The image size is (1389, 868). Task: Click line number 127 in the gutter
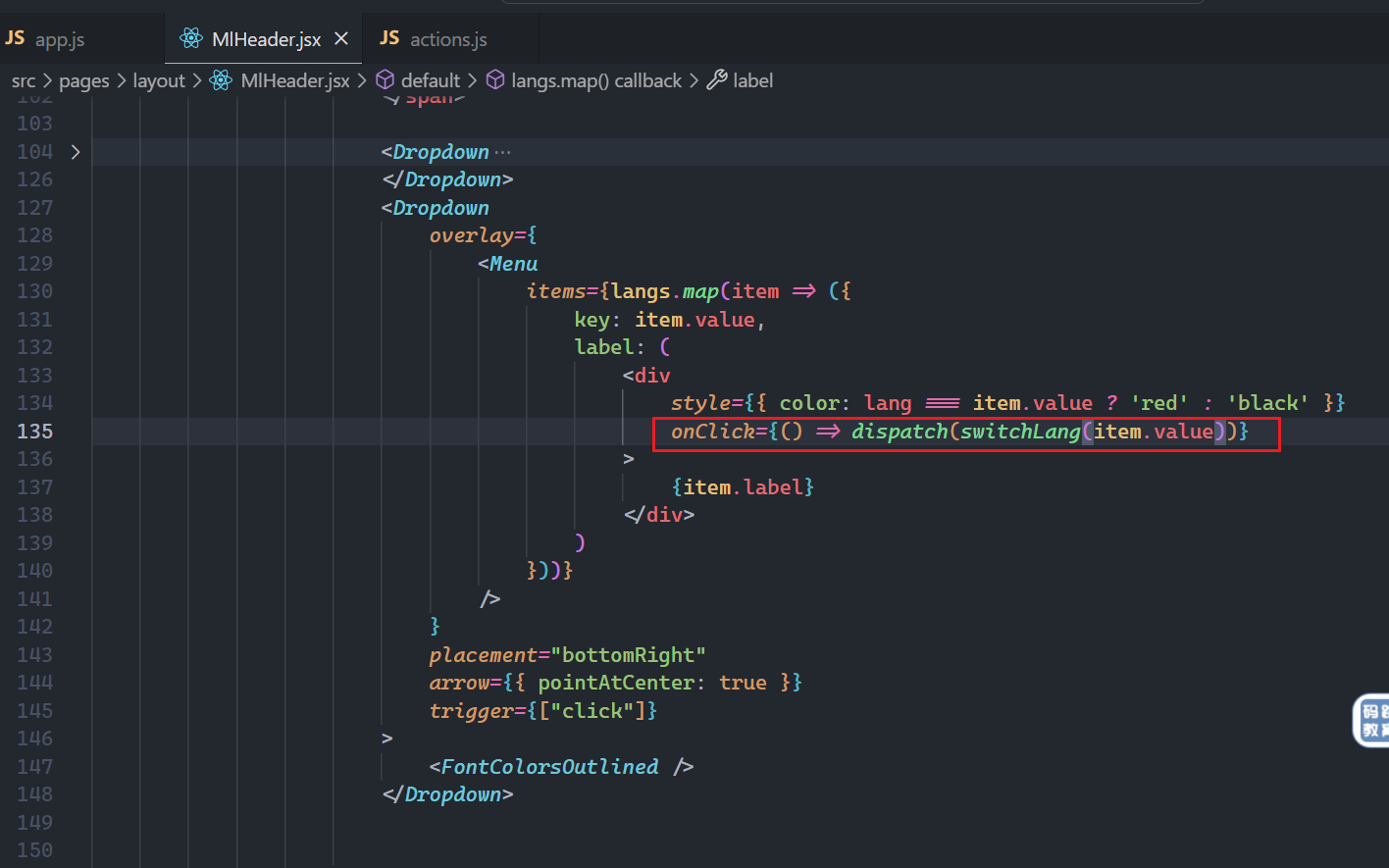(x=35, y=208)
